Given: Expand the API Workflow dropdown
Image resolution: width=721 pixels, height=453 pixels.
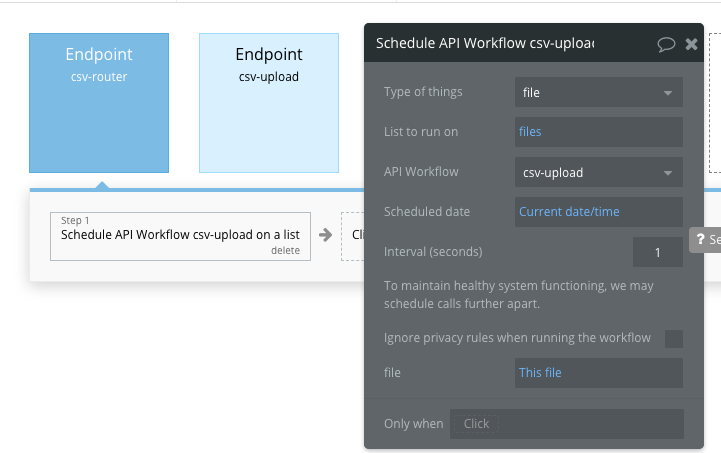Looking at the screenshot, I should 598,172.
